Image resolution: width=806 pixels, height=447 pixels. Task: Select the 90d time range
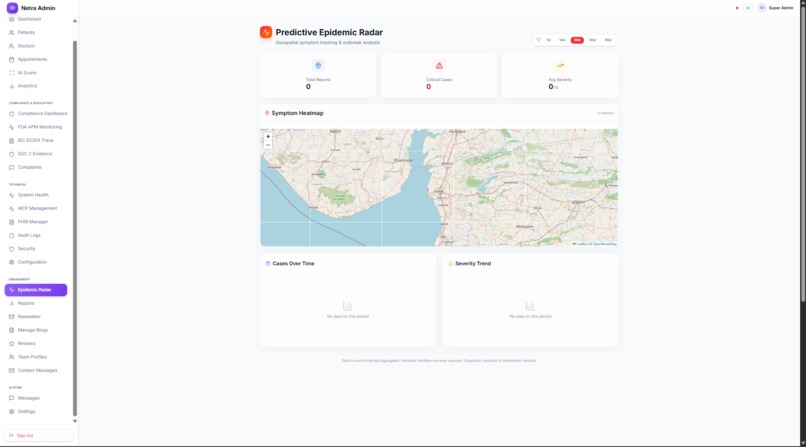608,40
